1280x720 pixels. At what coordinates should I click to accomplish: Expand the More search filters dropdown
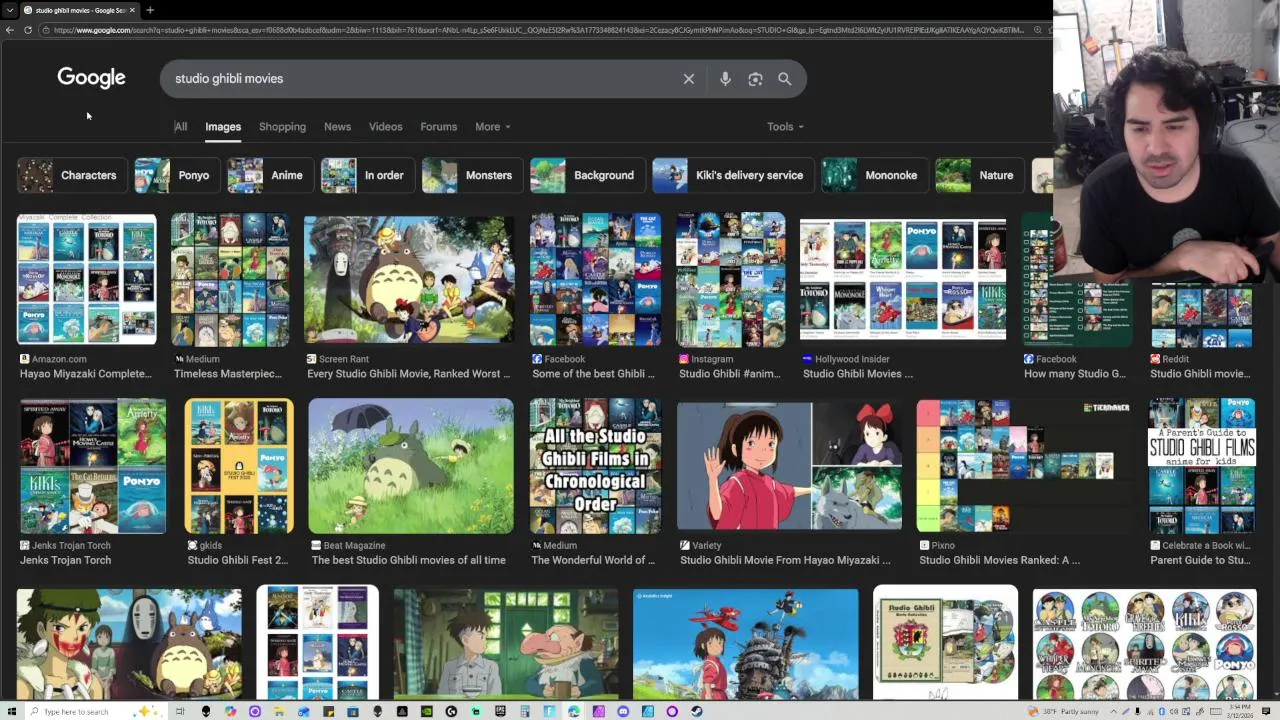click(493, 127)
